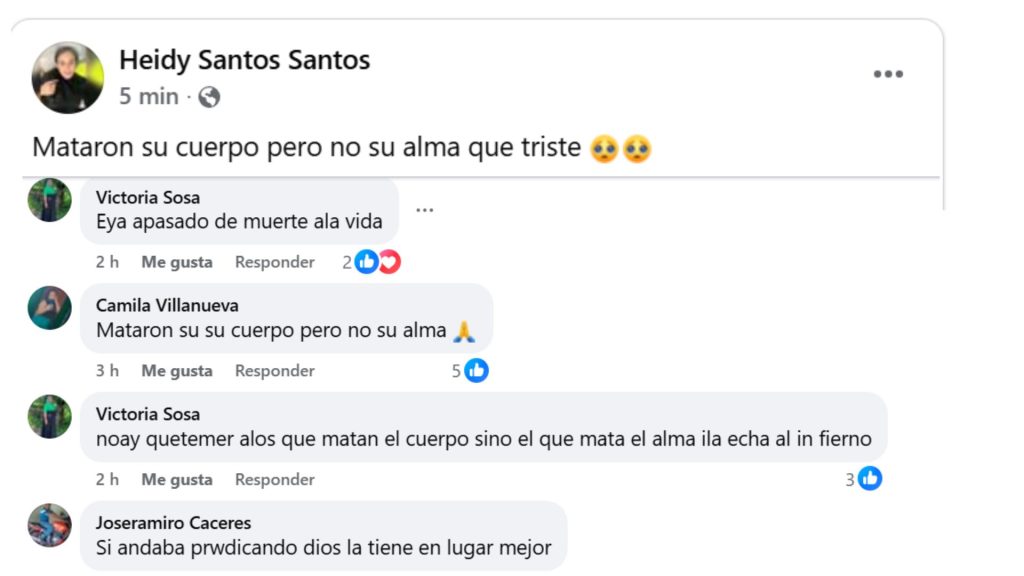This screenshot has width=1024, height=576.
Task: Toggle Me gusta on Victoria's second comment
Action: click(177, 479)
